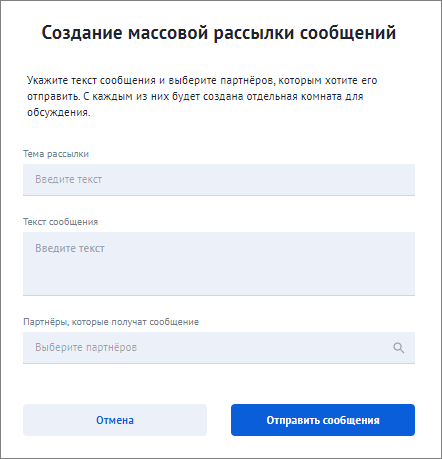Click the magnifier icon in partners field
442x459 pixels.
click(398, 348)
